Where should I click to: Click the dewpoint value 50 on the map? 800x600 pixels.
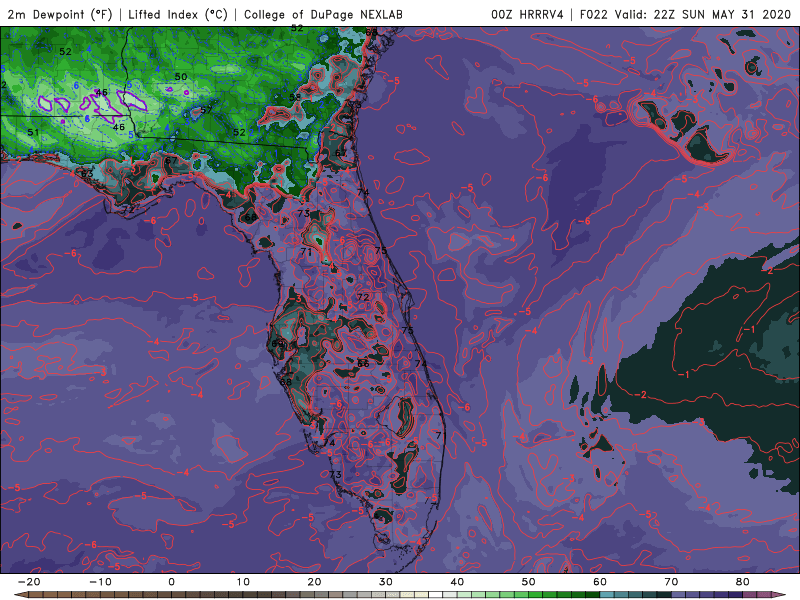181,77
